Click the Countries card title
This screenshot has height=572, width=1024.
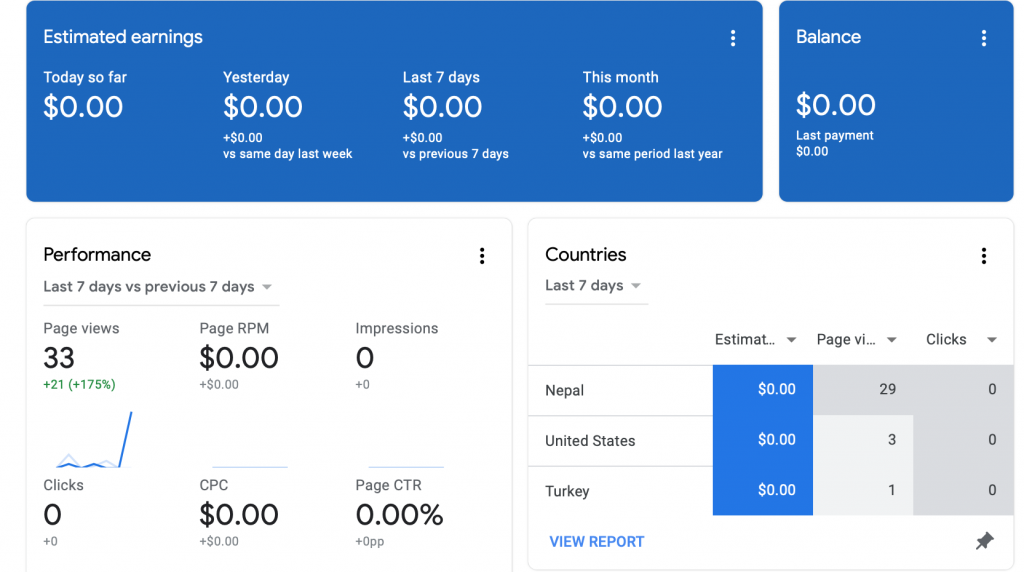click(x=586, y=255)
